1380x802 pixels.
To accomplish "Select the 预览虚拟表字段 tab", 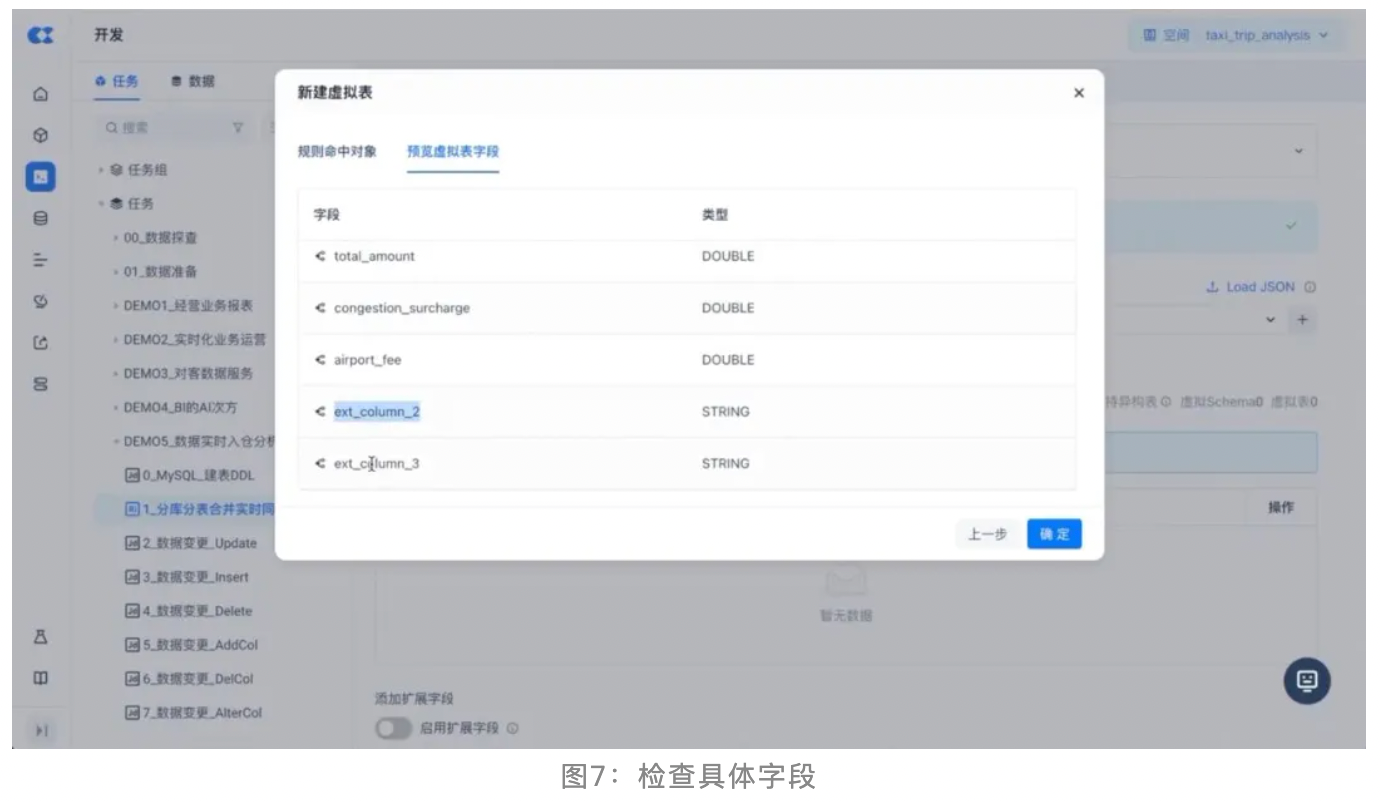I will point(452,152).
